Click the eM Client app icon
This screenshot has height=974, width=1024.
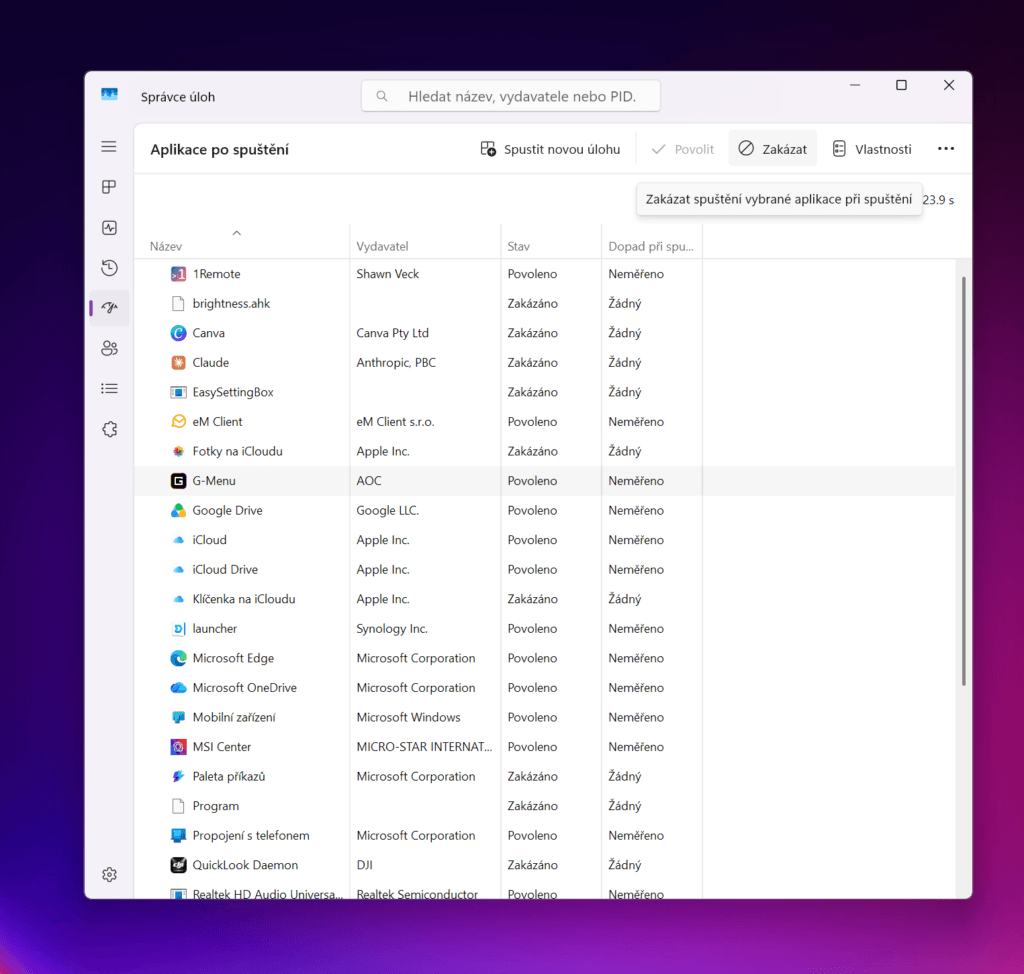178,421
